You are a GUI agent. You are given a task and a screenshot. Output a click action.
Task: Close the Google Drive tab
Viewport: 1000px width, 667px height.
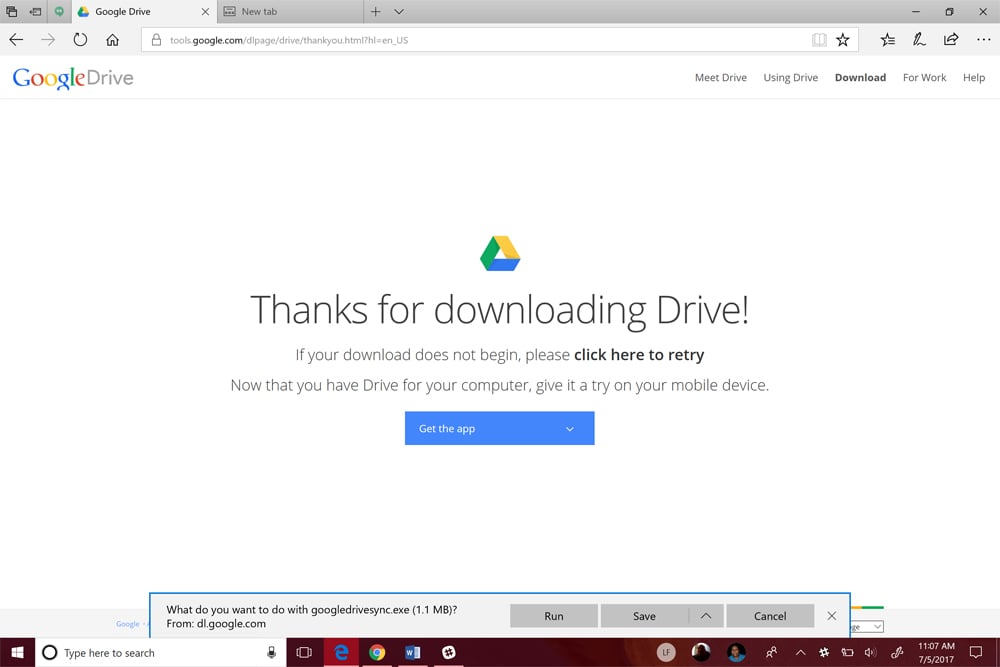coord(205,11)
